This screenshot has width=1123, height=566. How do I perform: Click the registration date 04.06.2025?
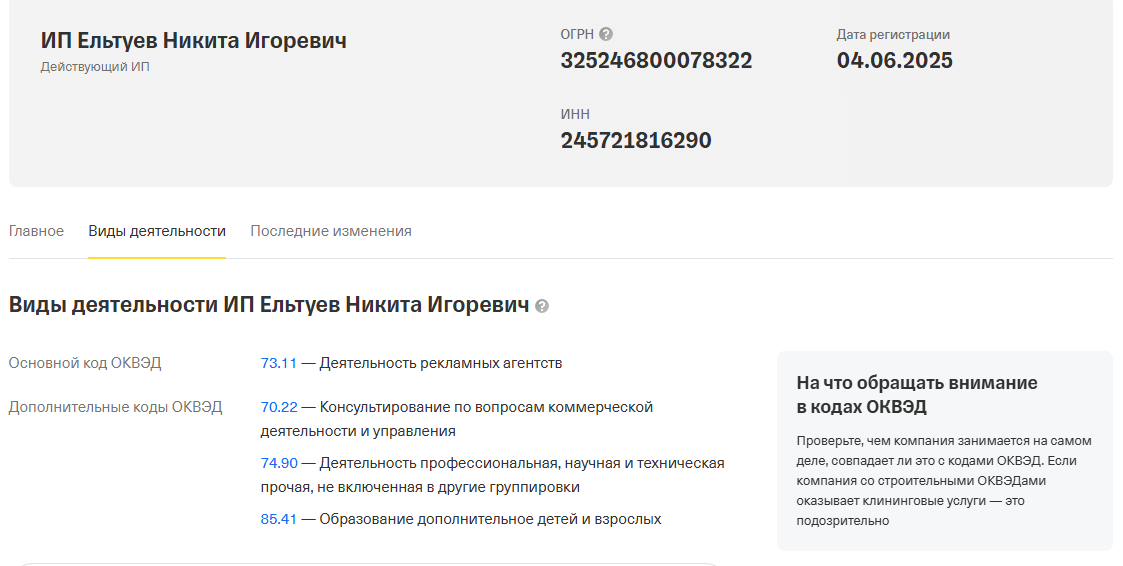click(x=894, y=61)
